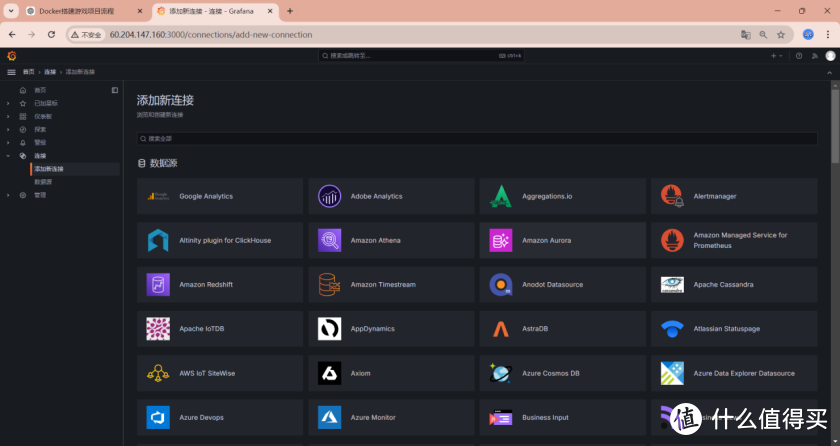Click 首页 in the breadcrumb

(28, 72)
